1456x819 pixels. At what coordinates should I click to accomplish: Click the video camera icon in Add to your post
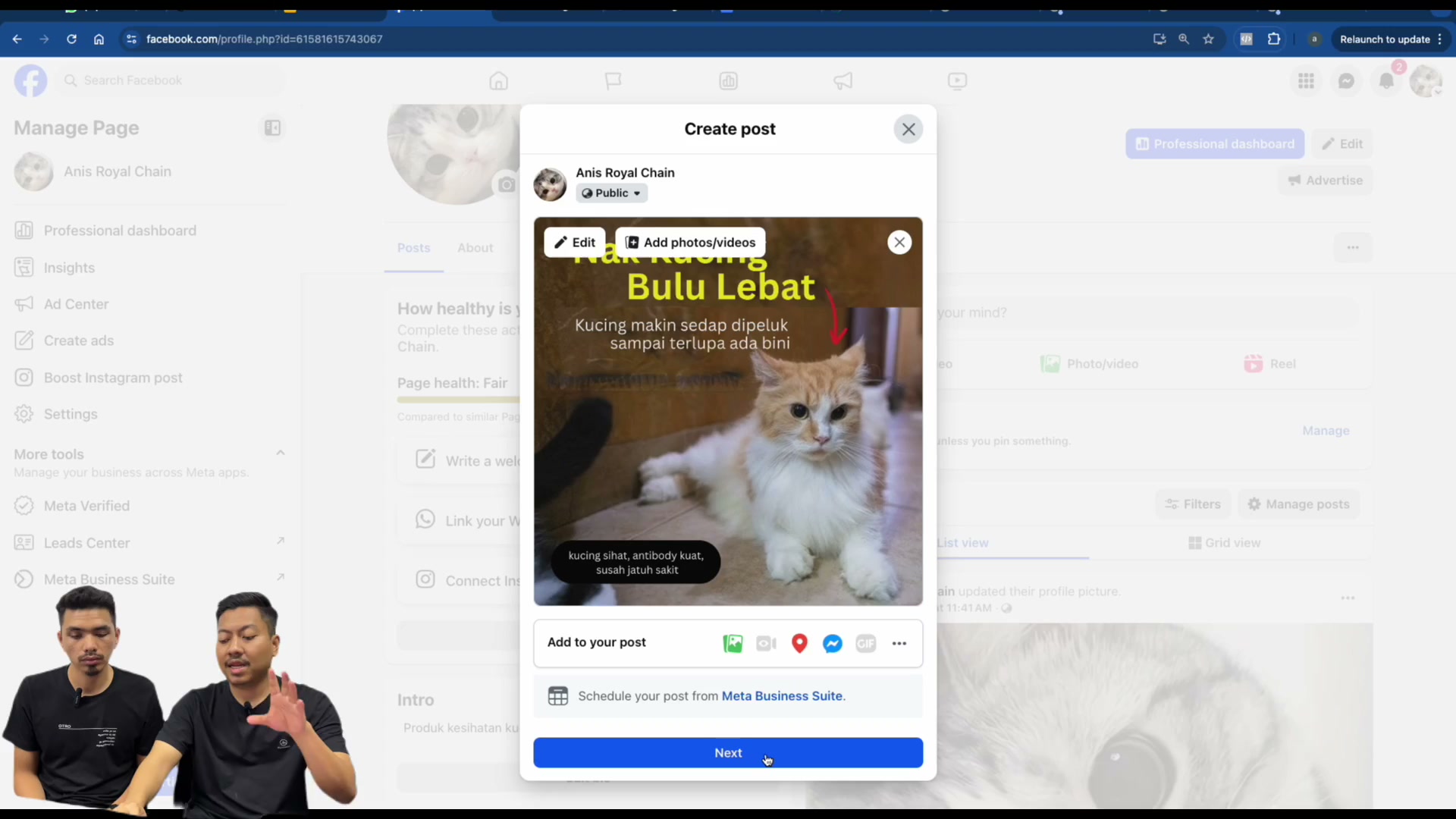(766, 643)
